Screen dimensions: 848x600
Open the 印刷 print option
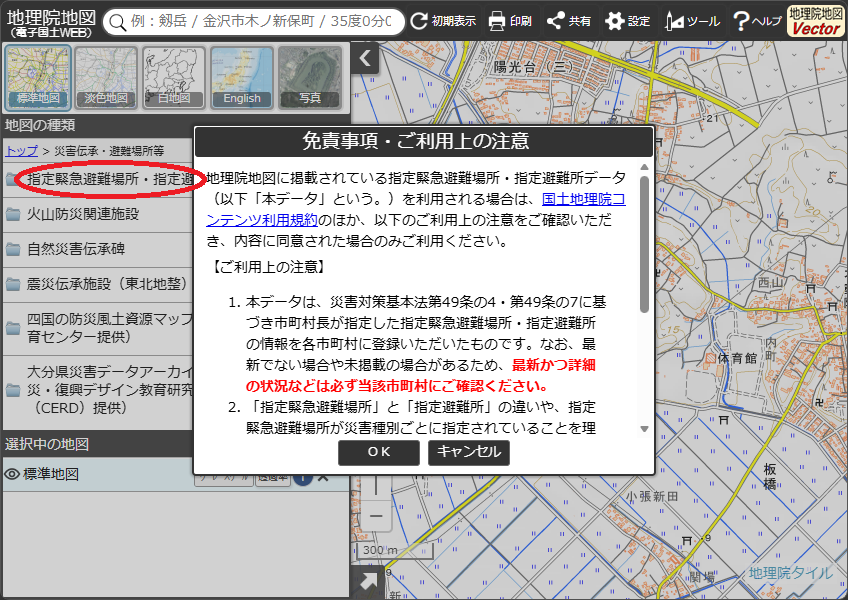(510, 21)
